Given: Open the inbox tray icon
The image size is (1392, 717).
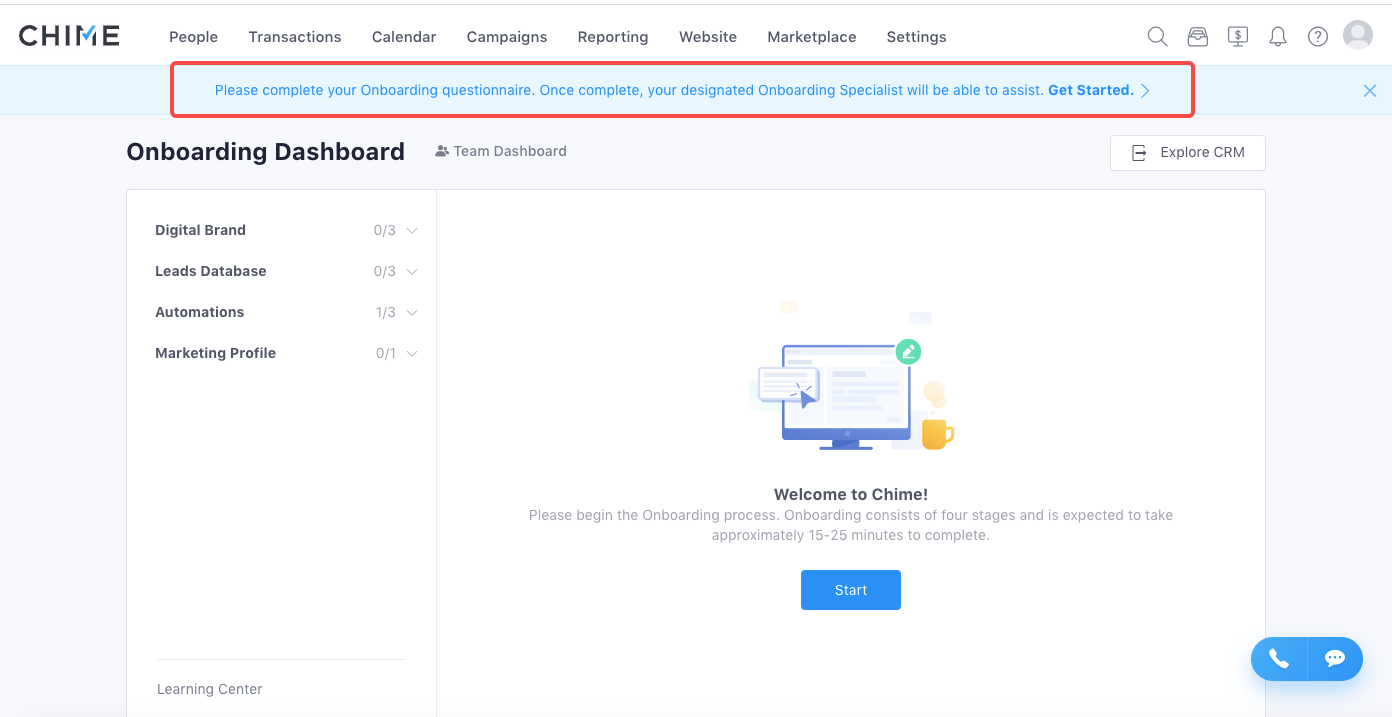Looking at the screenshot, I should [x=1198, y=36].
